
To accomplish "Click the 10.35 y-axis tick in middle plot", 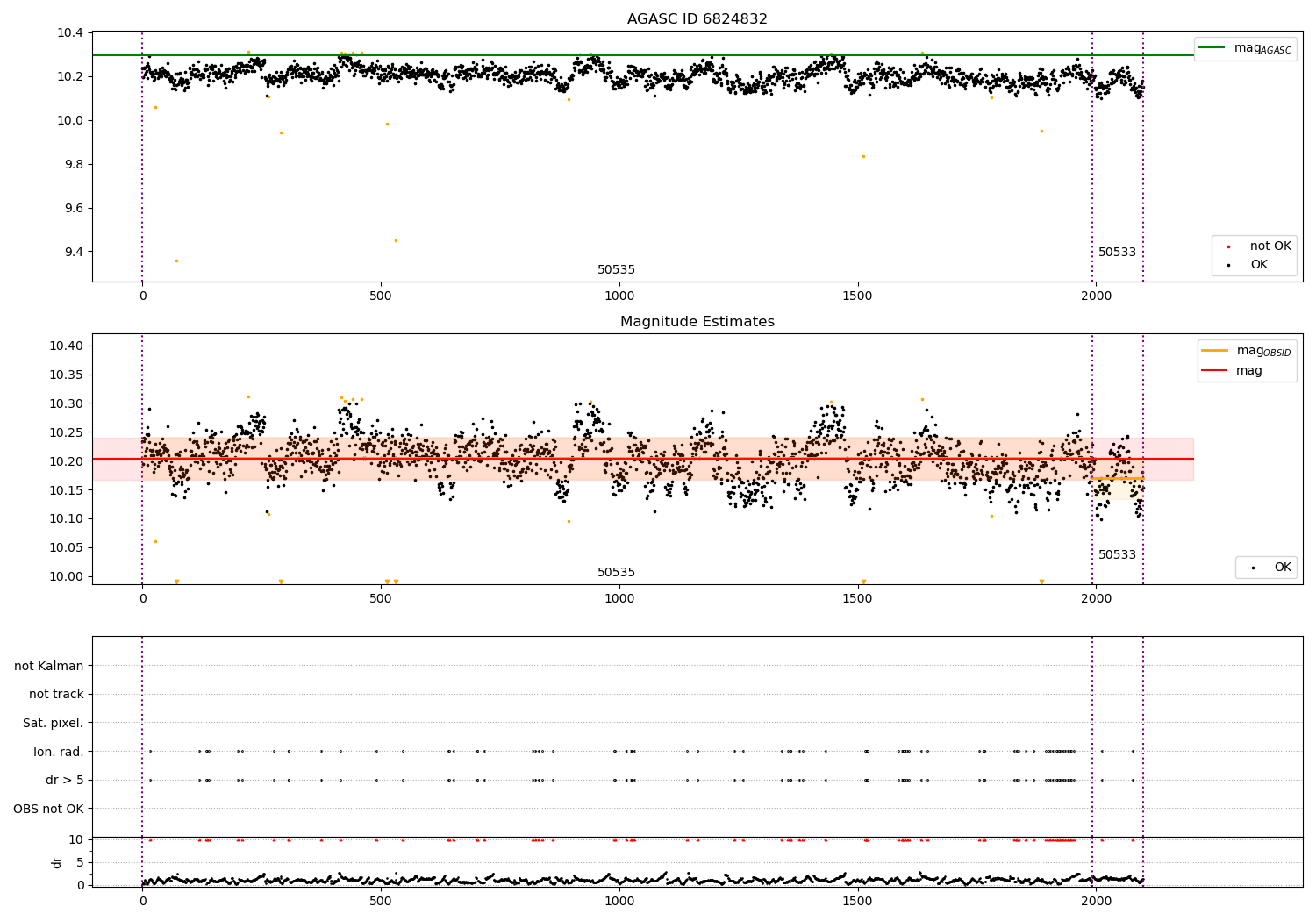I will tap(67, 375).
